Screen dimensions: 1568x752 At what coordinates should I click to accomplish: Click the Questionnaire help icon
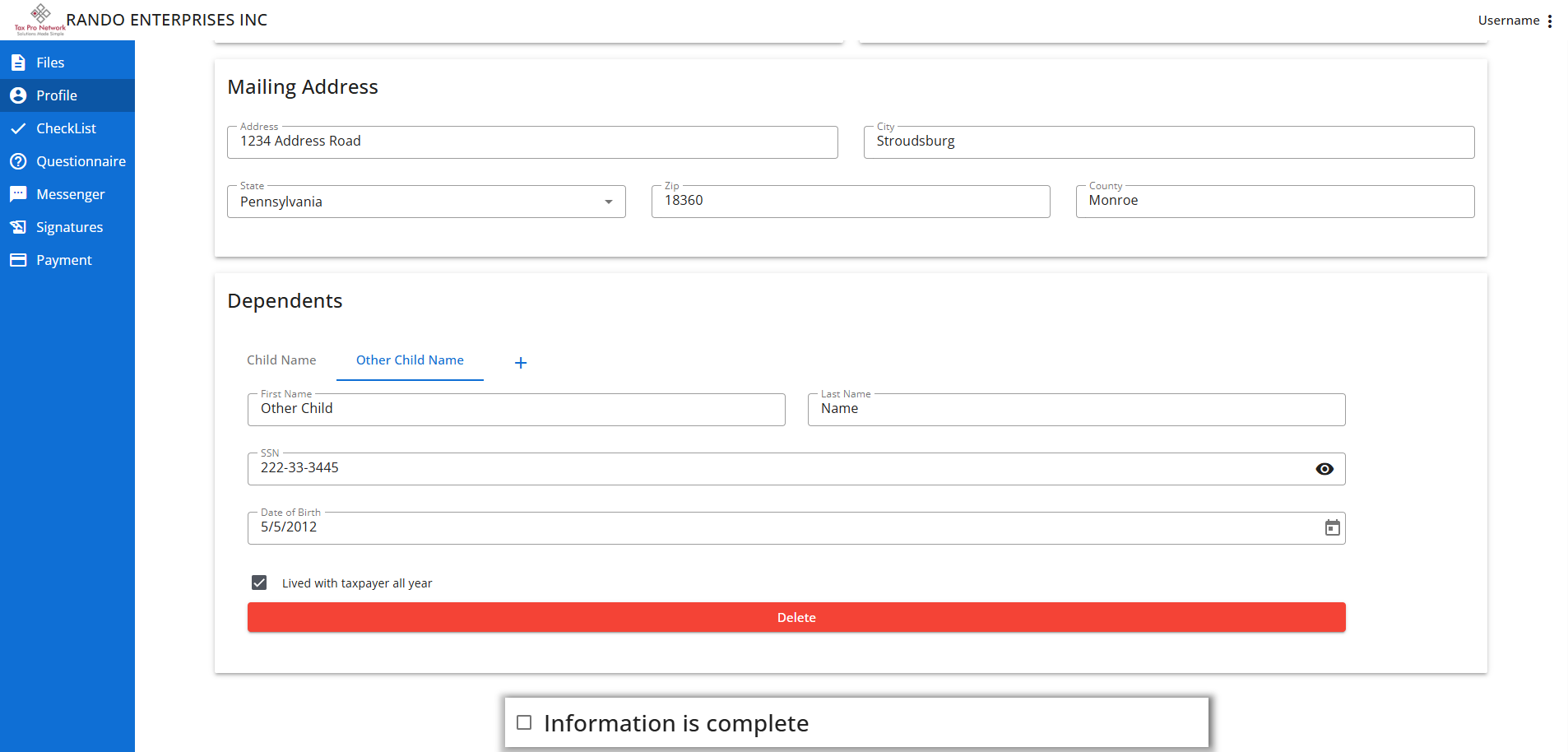tap(18, 161)
